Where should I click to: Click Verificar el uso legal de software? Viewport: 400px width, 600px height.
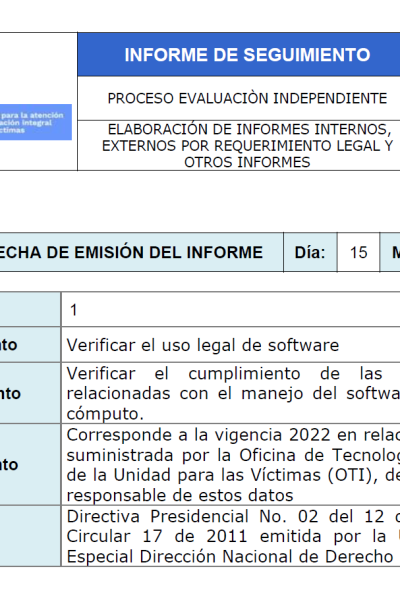click(203, 345)
